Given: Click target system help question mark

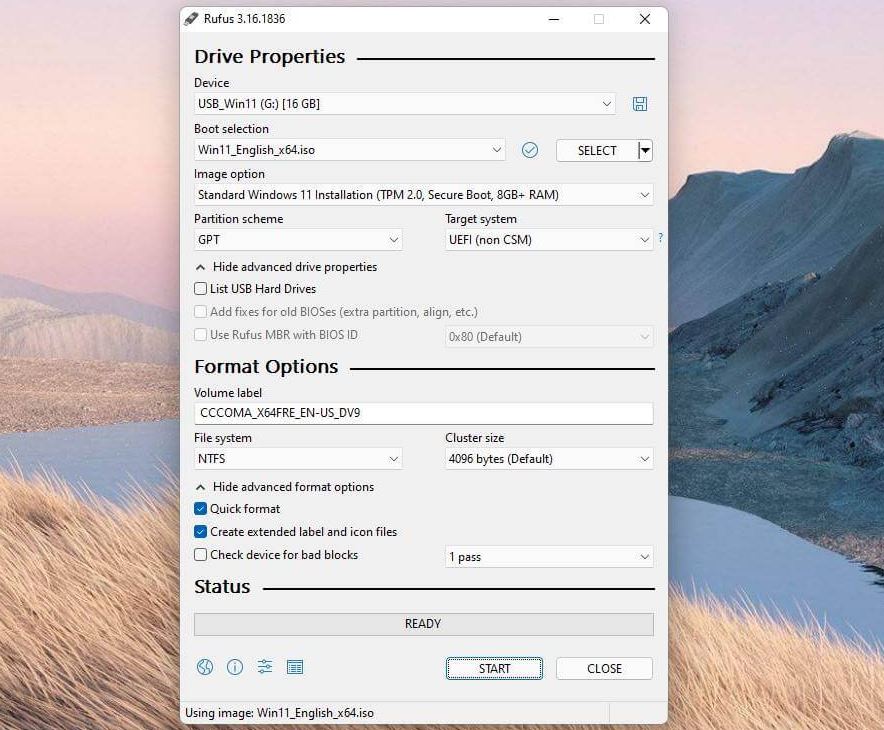Looking at the screenshot, I should pos(660,237).
